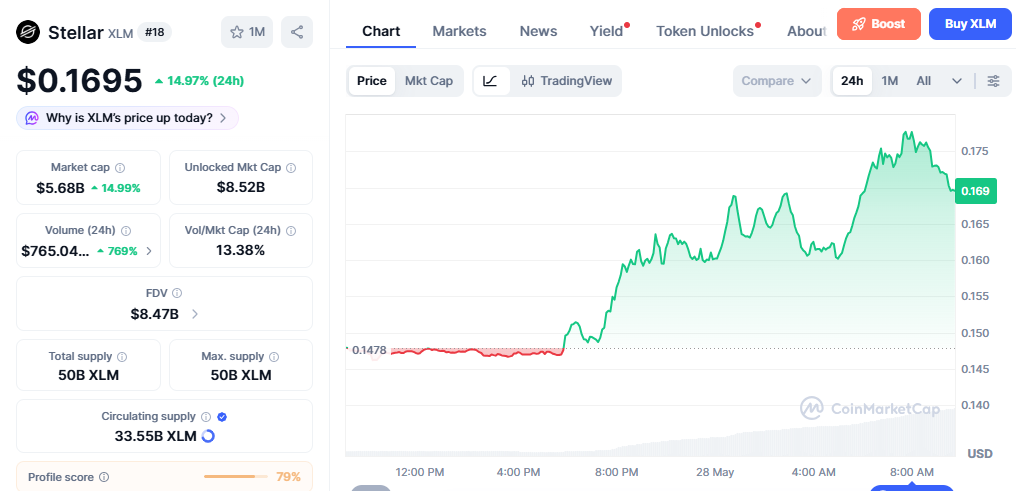This screenshot has height=491, width=1016.
Task: Click the 33.55B XLM circulating supply value
Action: coord(156,436)
